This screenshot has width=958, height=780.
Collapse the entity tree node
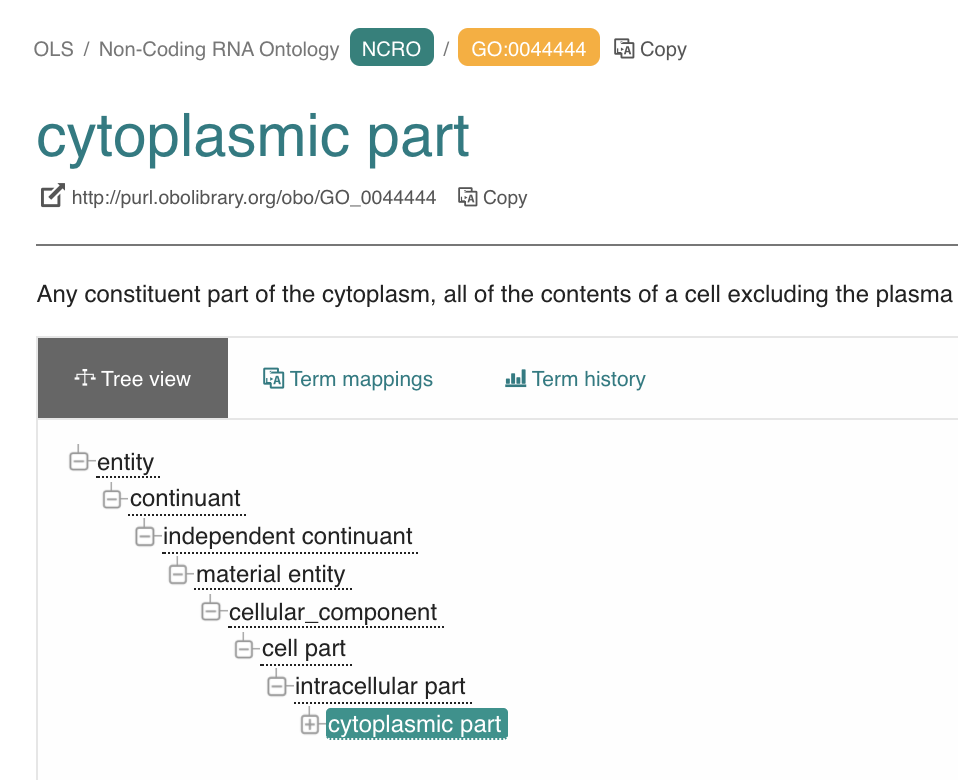pyautogui.click(x=79, y=461)
